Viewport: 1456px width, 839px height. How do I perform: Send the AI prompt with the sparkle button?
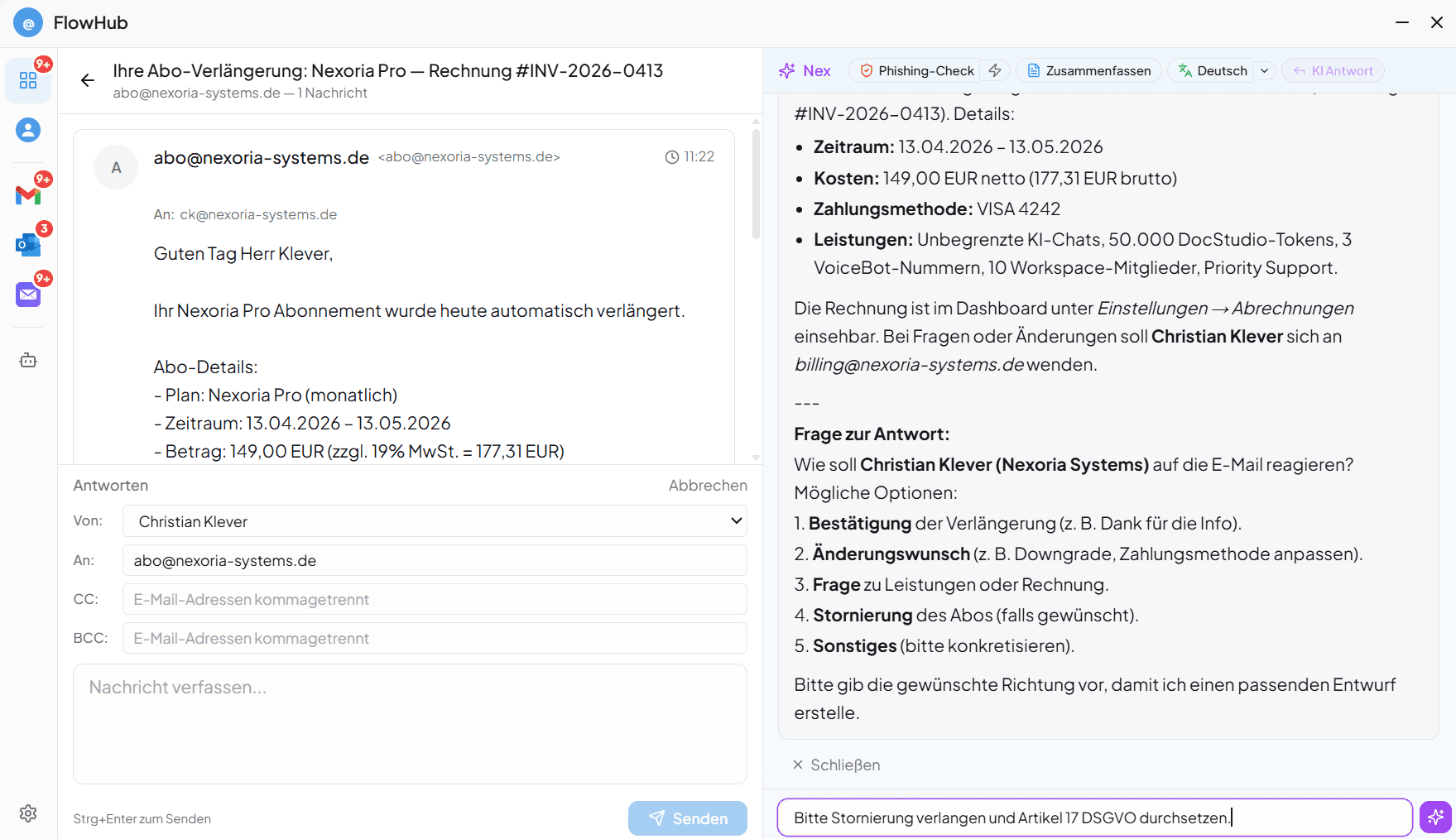(x=1434, y=817)
